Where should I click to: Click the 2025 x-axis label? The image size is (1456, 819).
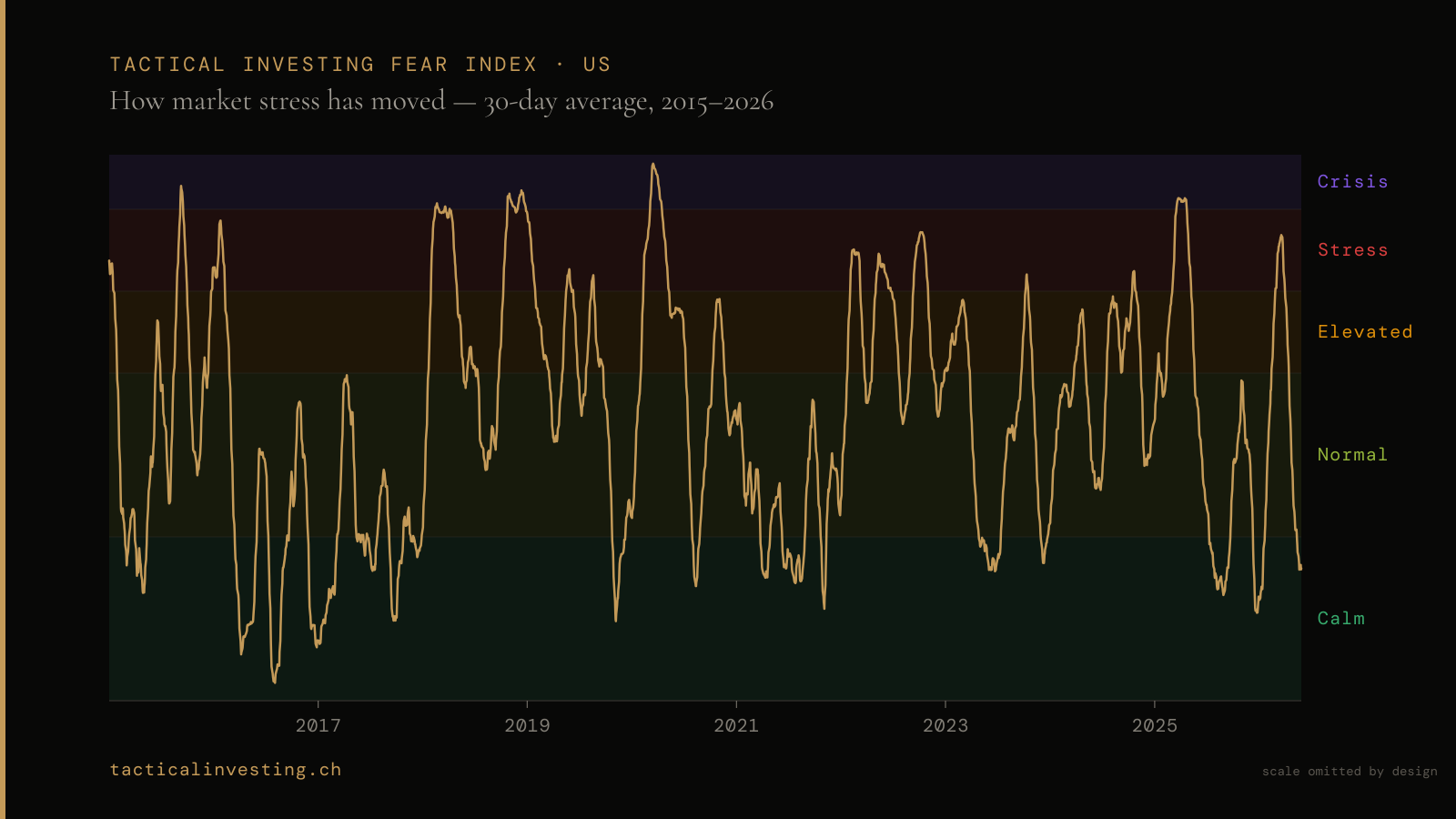pos(1155,725)
